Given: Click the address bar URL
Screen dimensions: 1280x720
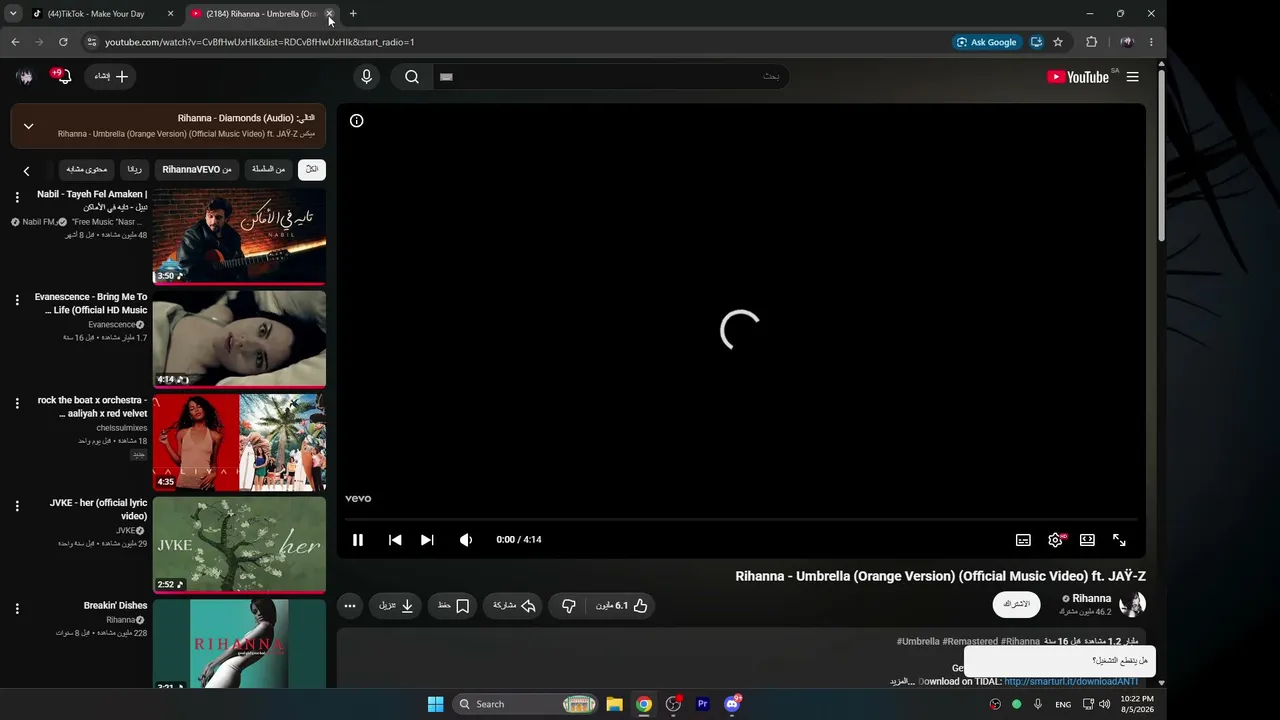Looking at the screenshot, I should coord(260,42).
